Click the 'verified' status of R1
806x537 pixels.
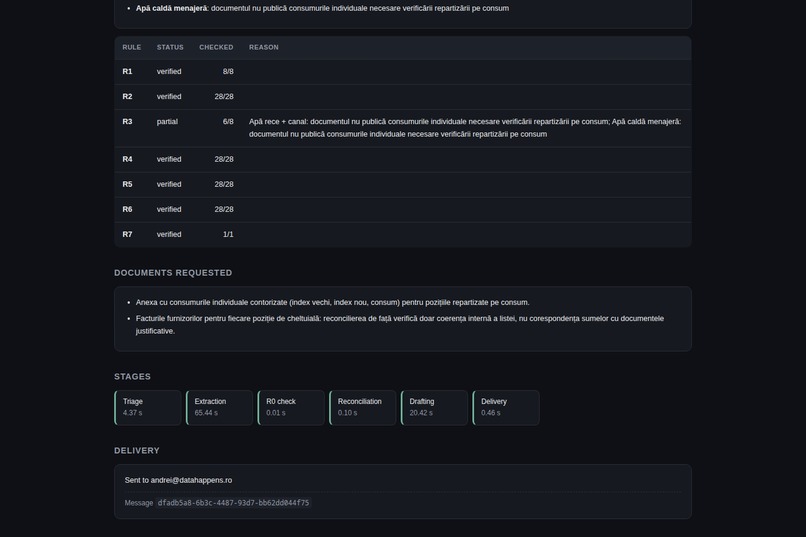(169, 71)
